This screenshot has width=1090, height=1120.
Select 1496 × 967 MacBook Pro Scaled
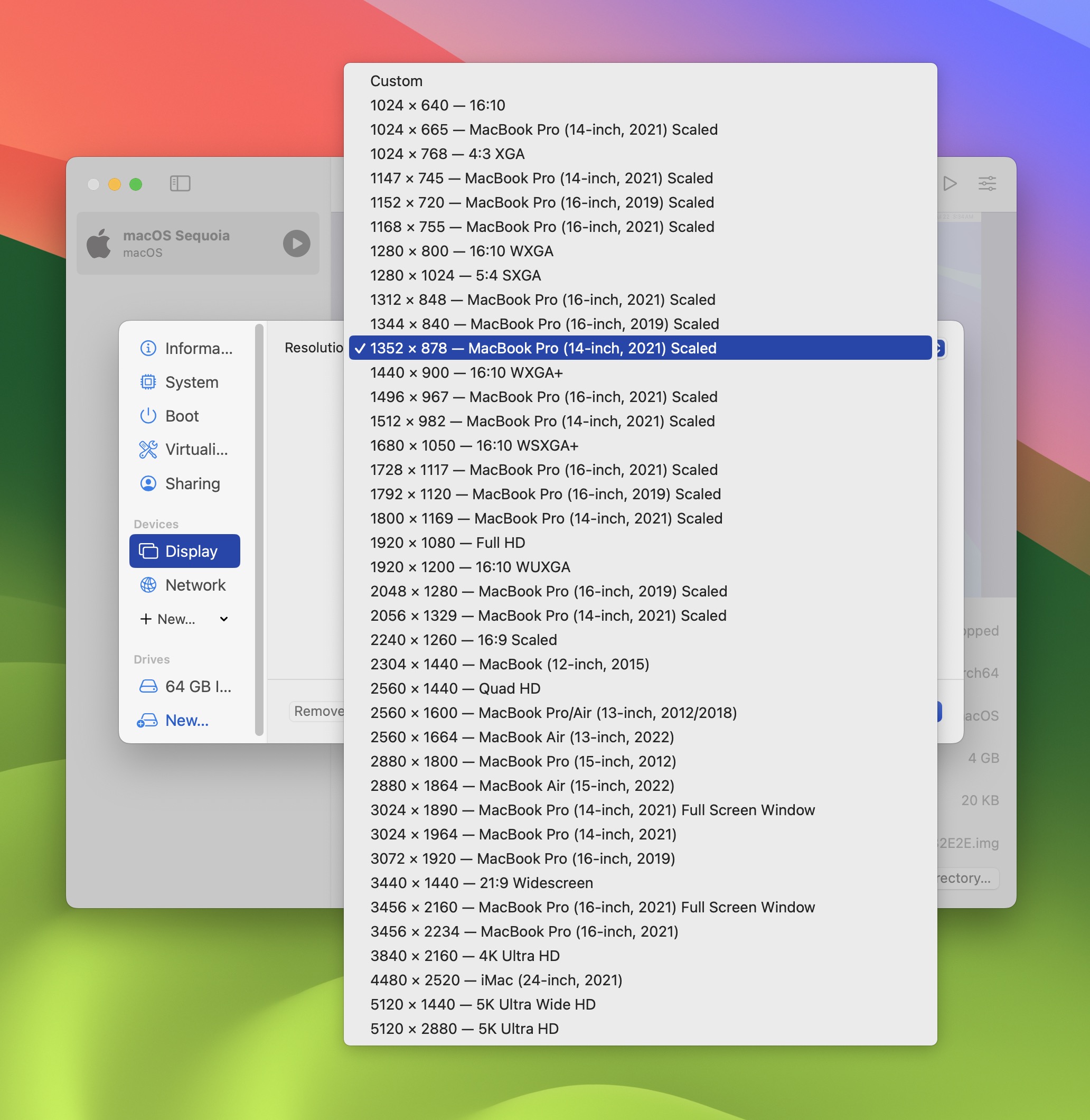point(640,397)
